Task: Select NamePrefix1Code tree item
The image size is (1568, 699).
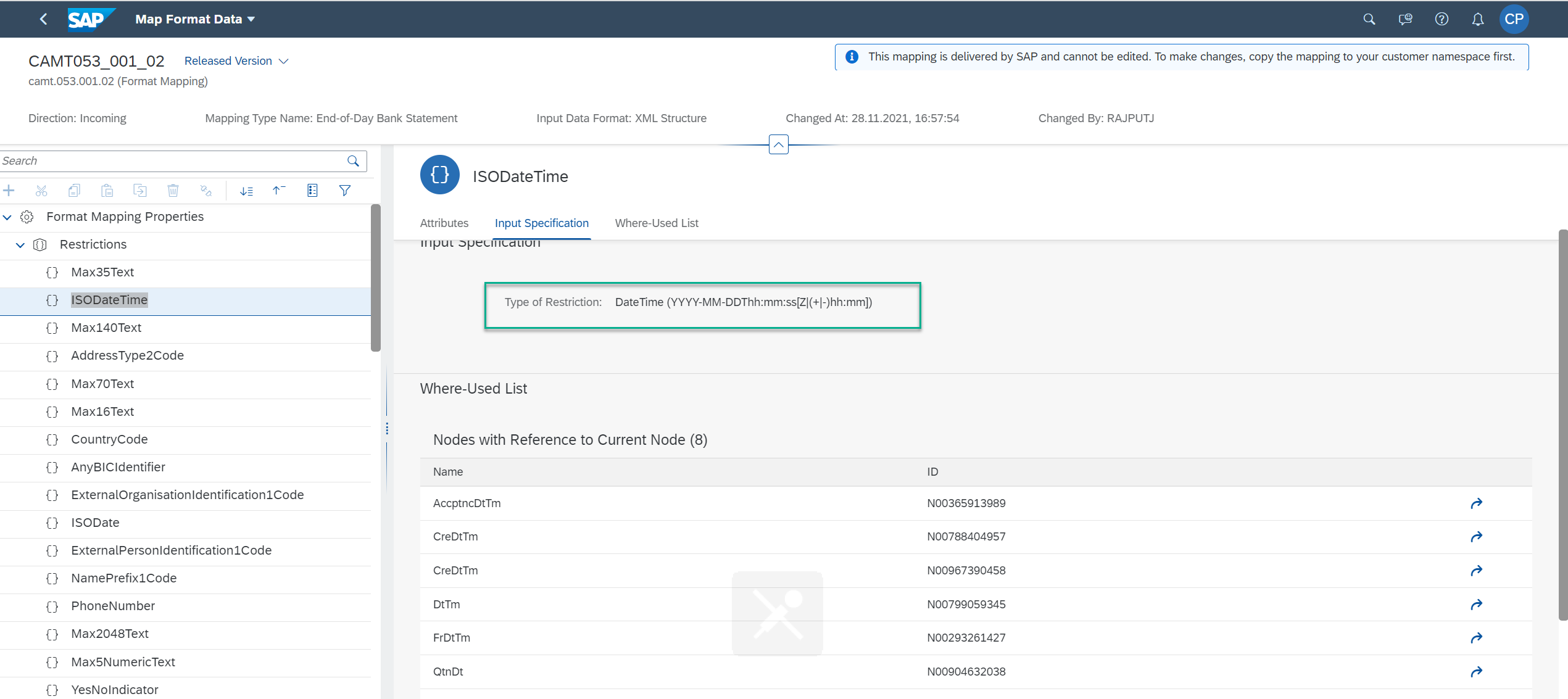Action: pyautogui.click(x=185, y=579)
